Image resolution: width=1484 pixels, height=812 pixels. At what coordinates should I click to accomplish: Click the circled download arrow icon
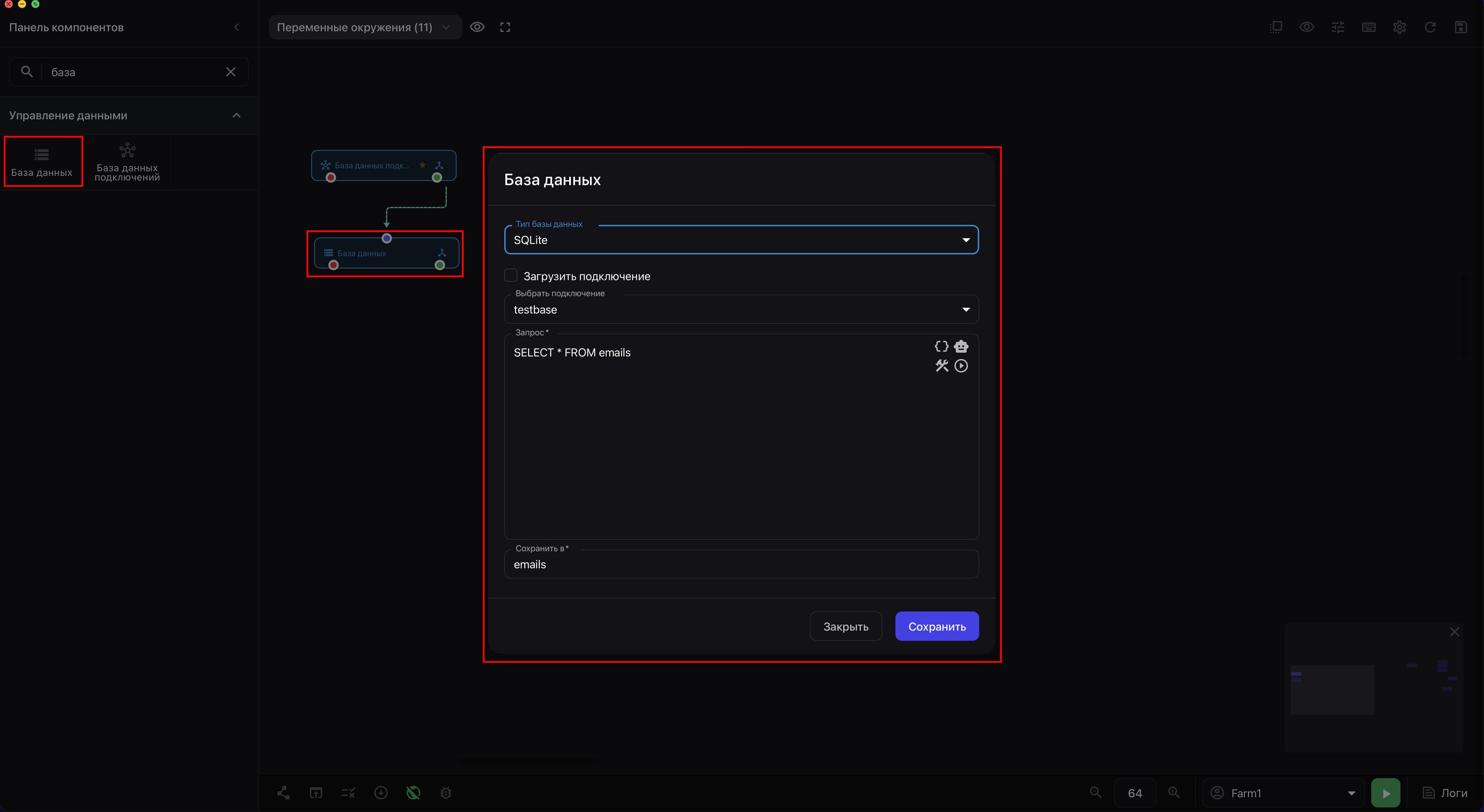point(381,793)
